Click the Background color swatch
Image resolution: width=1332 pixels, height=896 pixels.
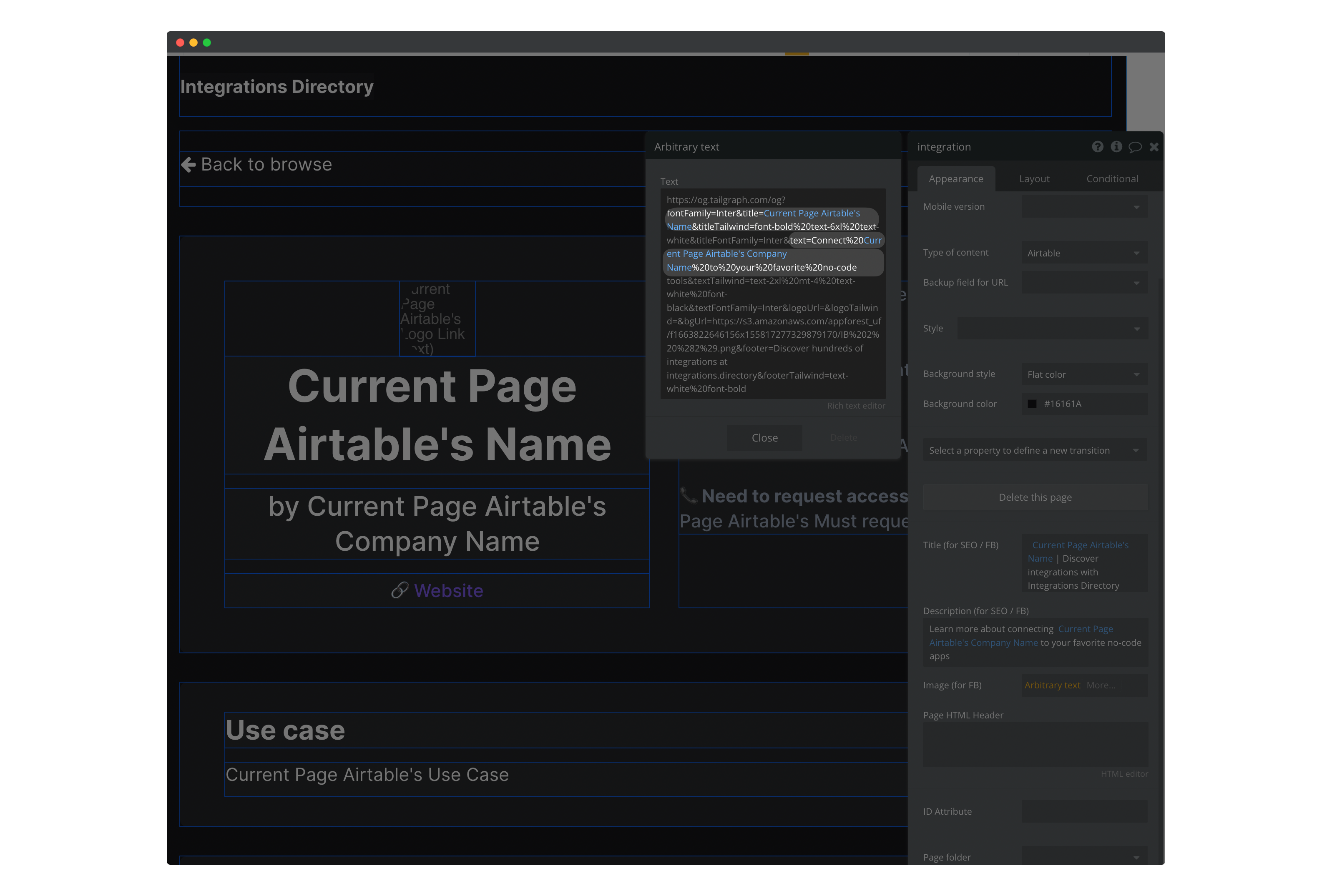1032,404
